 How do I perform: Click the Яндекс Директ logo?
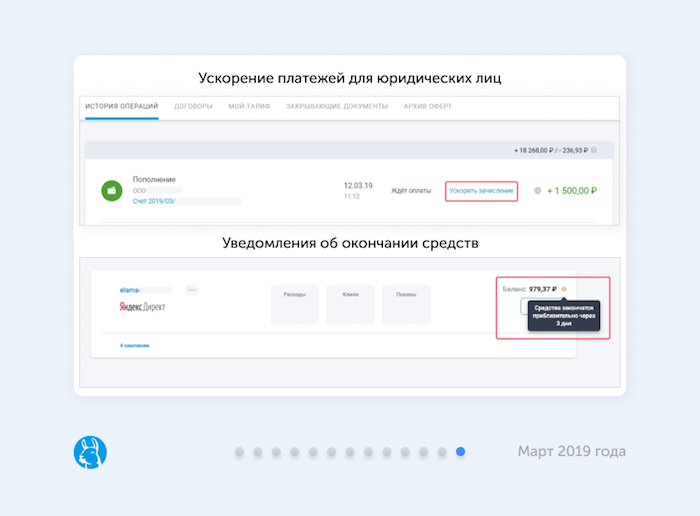(142, 307)
